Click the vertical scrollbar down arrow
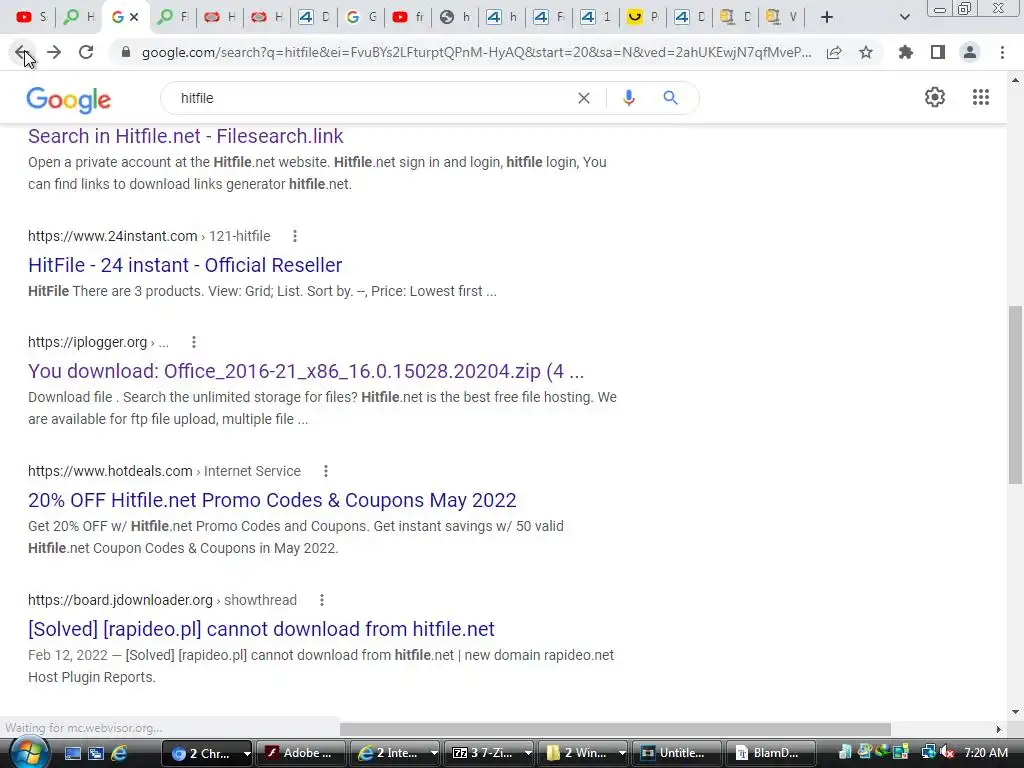Screen dimensions: 1024x768 pyautogui.click(x=1015, y=712)
